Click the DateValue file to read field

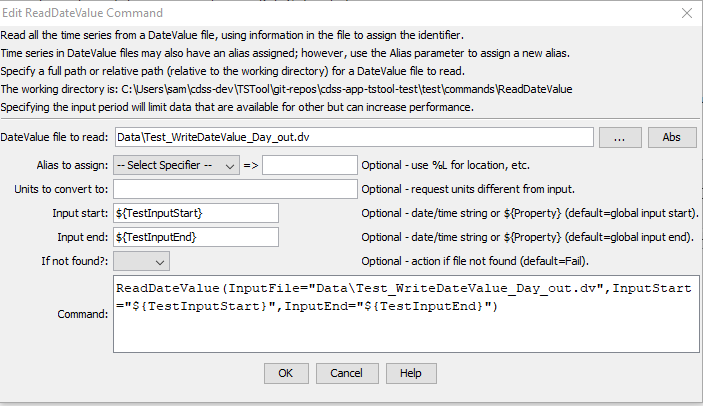(354, 137)
